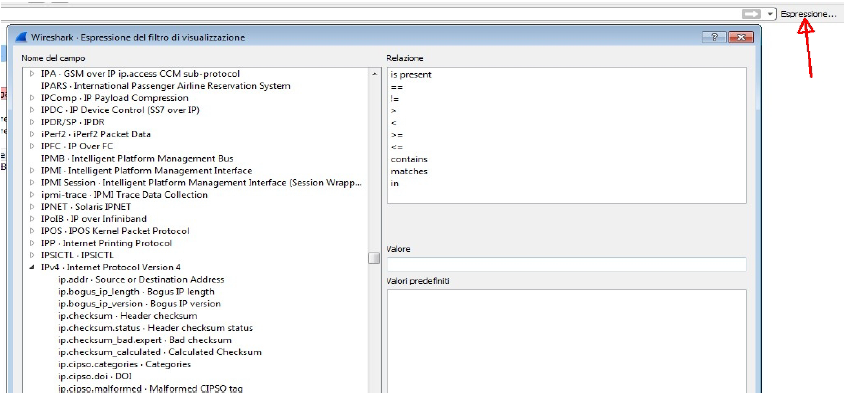Click the field name list scrollbar thumb
This screenshot has height=411, width=848.
tap(374, 257)
